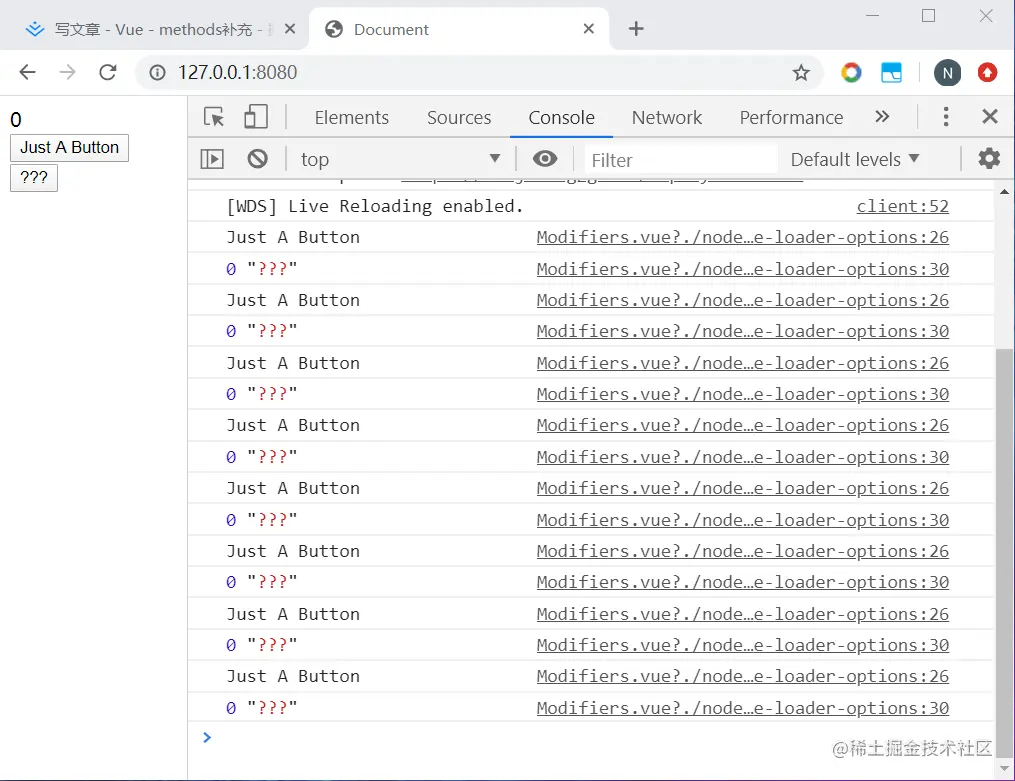
Task: Click the ??? button on the page
Action: coord(34,177)
